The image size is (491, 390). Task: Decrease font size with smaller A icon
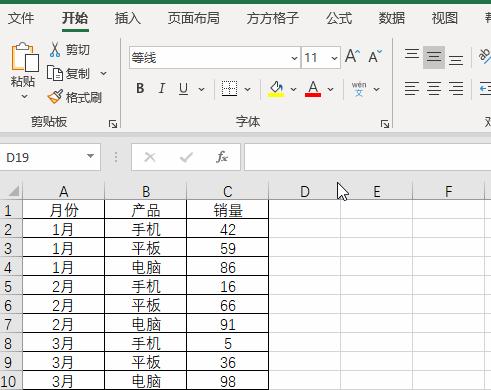pos(375,56)
